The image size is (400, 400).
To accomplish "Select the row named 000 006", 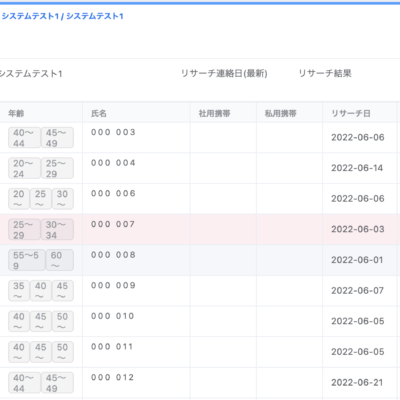I will (x=200, y=199).
